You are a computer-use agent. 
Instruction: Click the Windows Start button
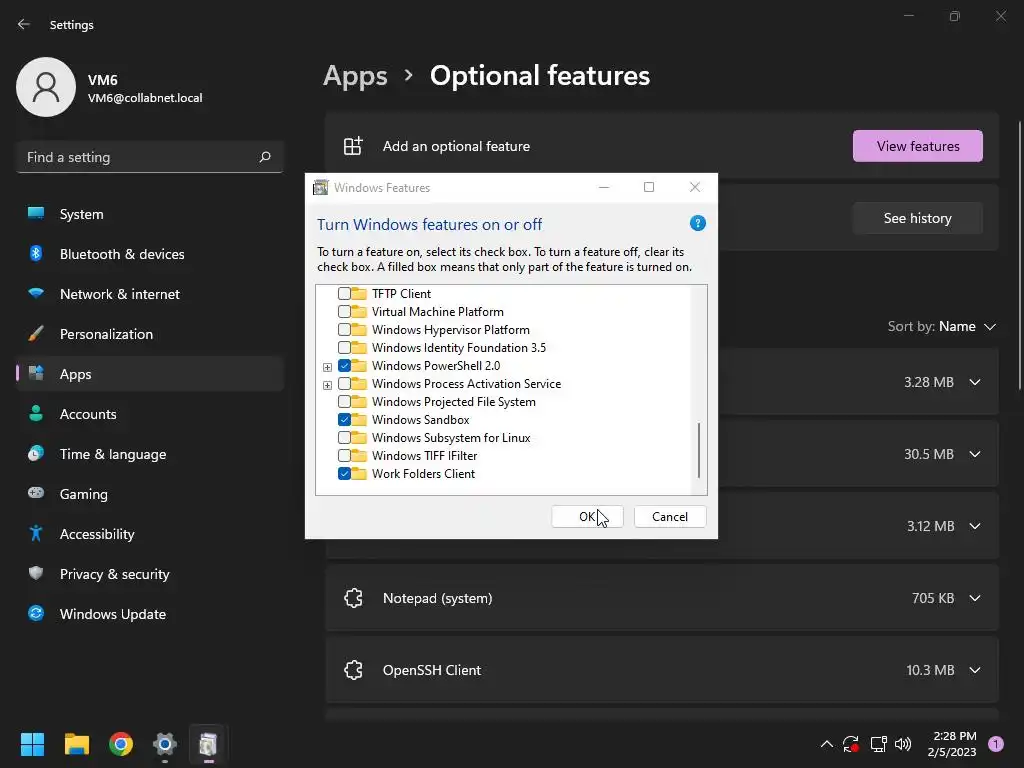(x=33, y=744)
